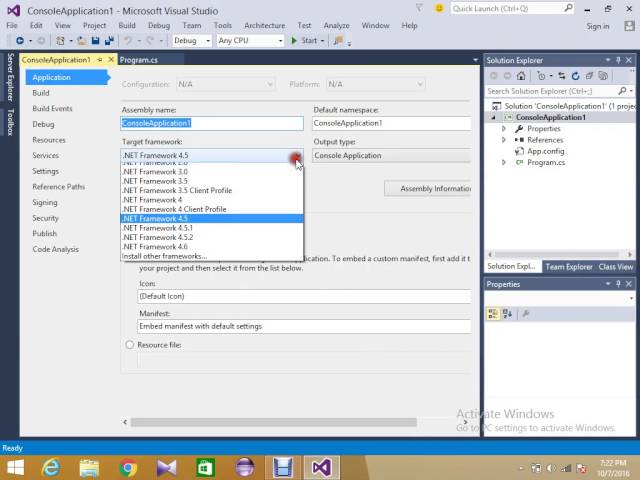Open the Start button dropdown arrow
This screenshot has height=480, width=640.
[322, 41]
